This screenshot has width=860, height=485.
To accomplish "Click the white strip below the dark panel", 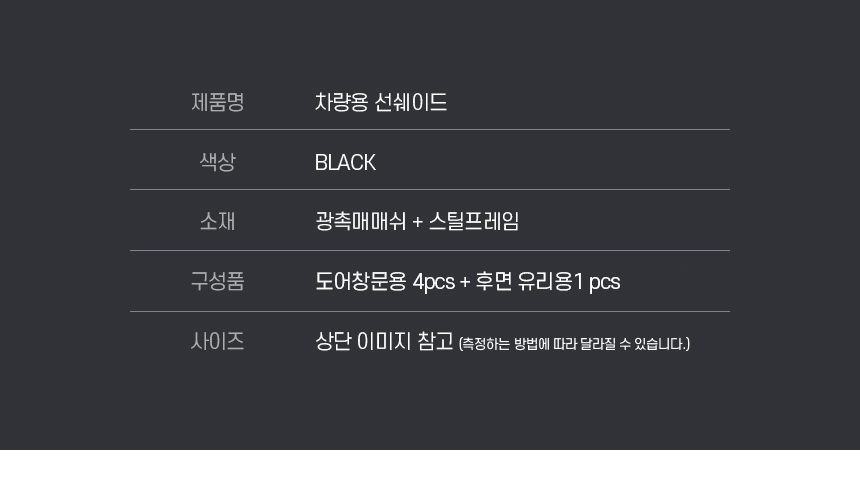I will (430, 467).
